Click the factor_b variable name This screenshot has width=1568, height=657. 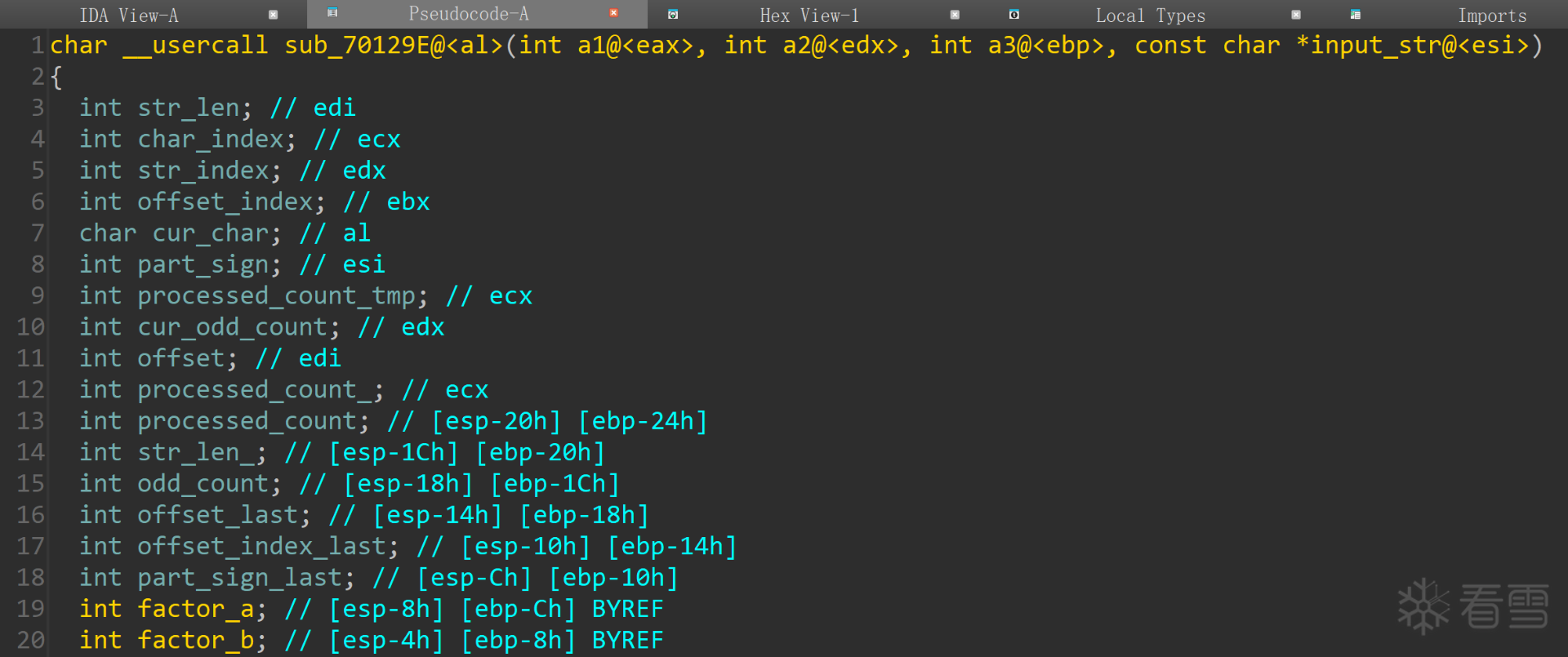(x=195, y=640)
